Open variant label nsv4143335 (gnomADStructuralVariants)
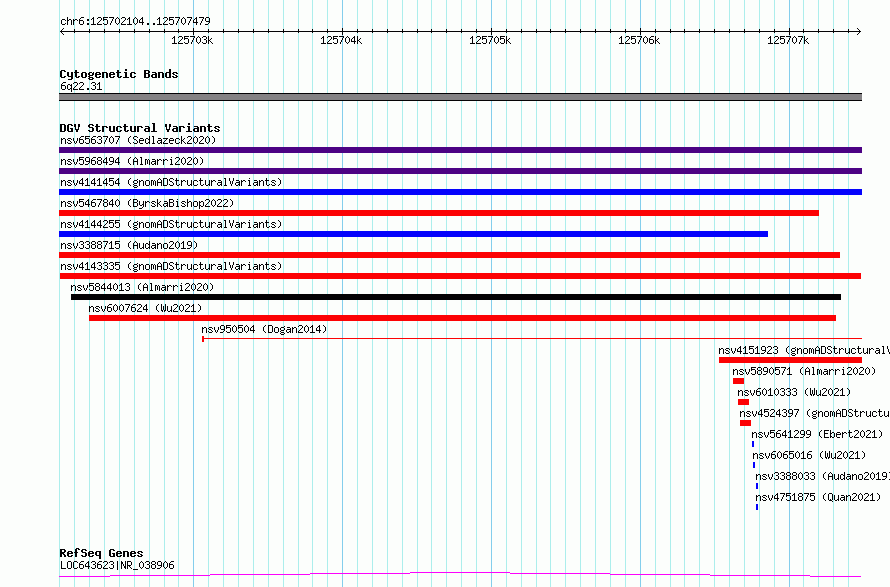This screenshot has width=890, height=587. 171,266
